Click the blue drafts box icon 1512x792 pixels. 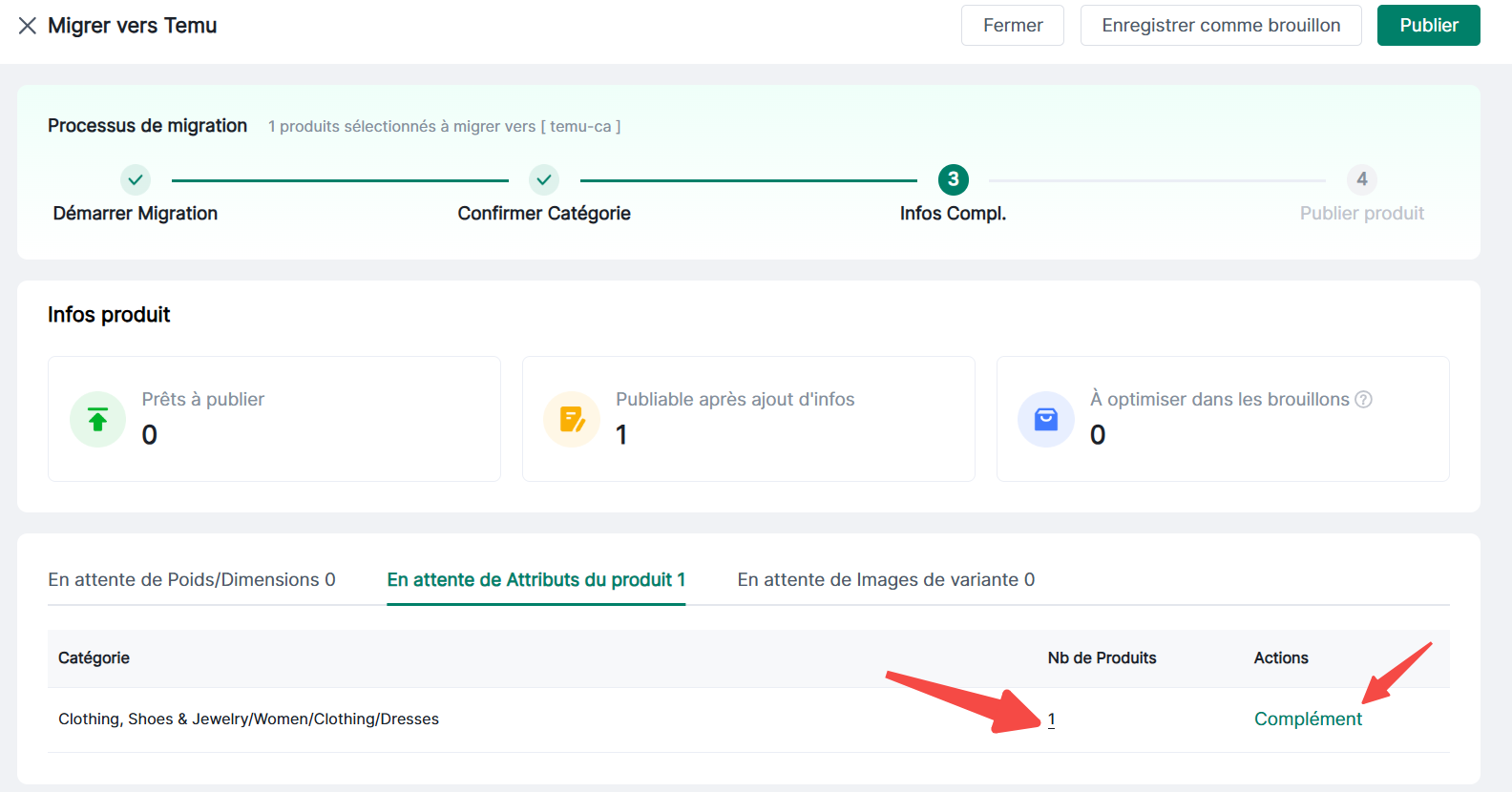[1046, 419]
